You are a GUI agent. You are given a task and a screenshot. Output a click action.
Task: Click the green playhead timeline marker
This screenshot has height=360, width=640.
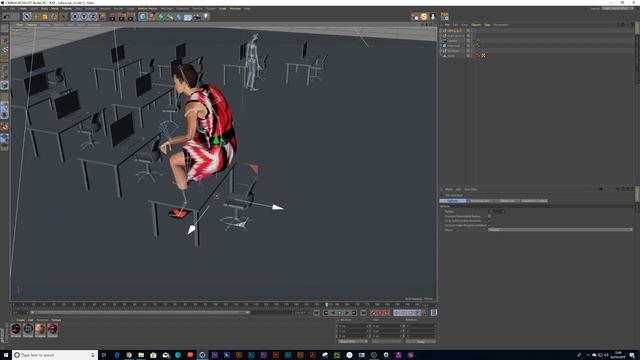[327, 304]
